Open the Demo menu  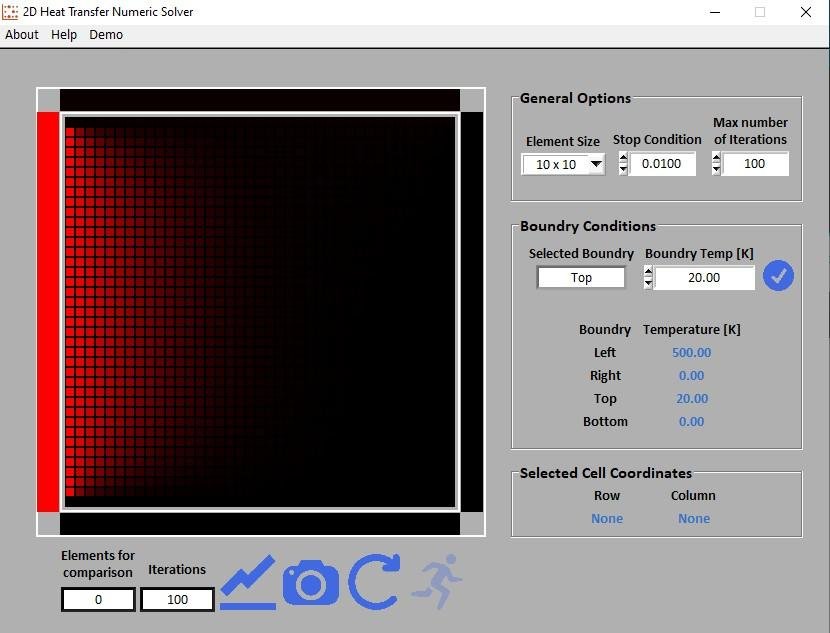(x=106, y=34)
